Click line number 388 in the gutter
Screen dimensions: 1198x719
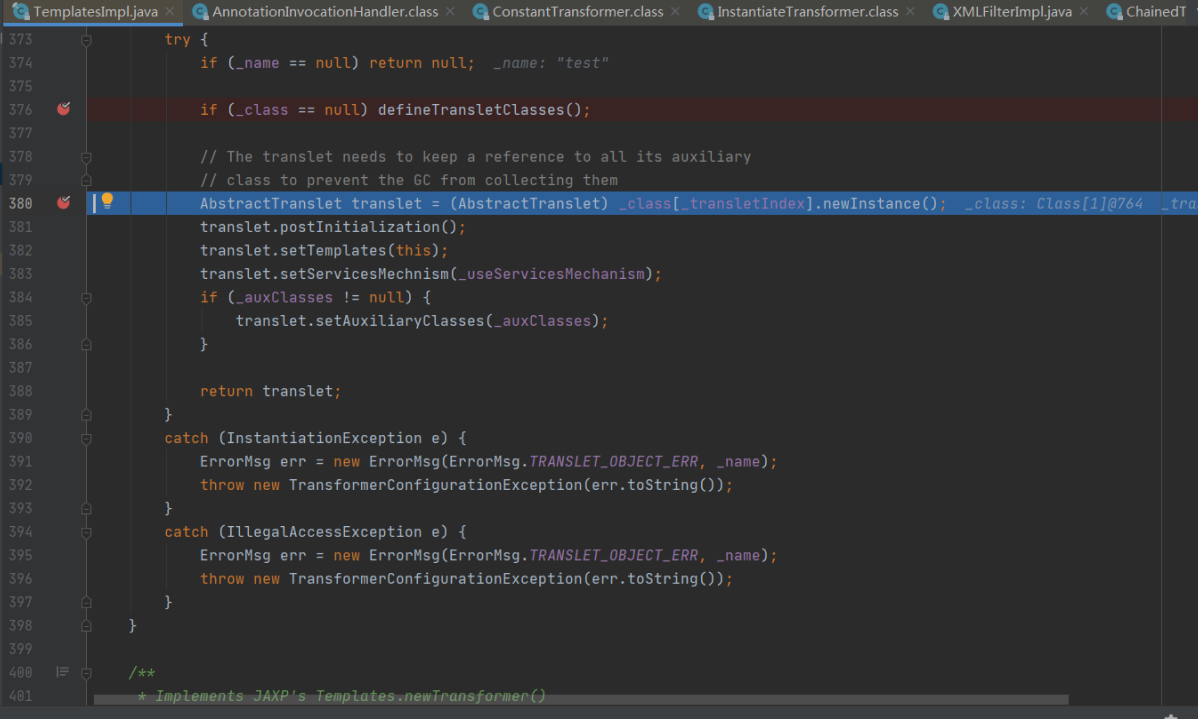(21, 390)
